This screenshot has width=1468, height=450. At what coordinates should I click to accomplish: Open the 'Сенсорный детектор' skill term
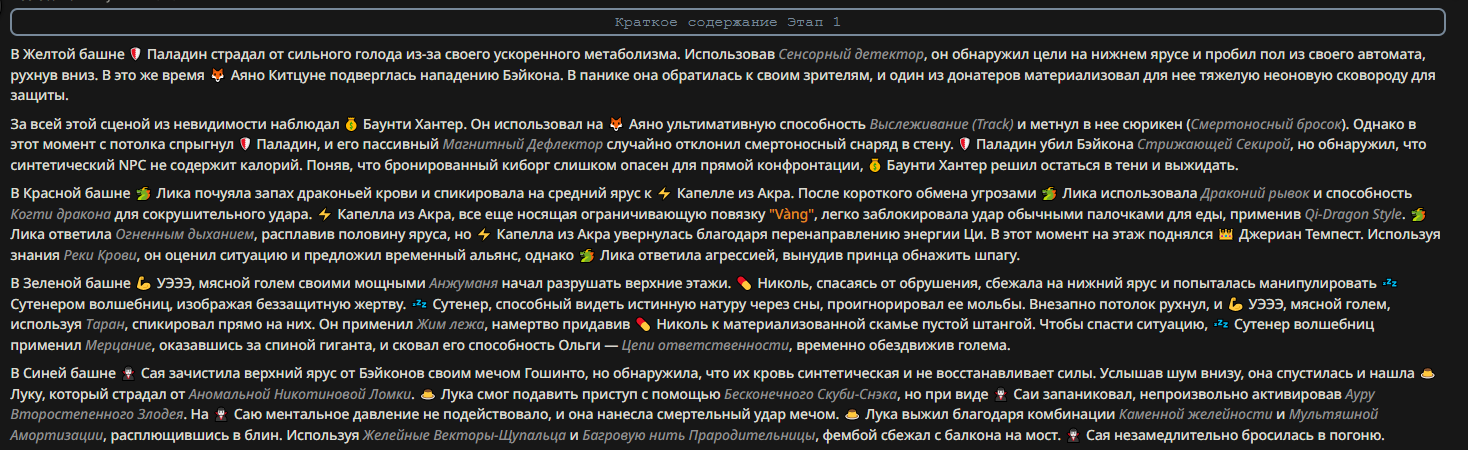pos(851,53)
